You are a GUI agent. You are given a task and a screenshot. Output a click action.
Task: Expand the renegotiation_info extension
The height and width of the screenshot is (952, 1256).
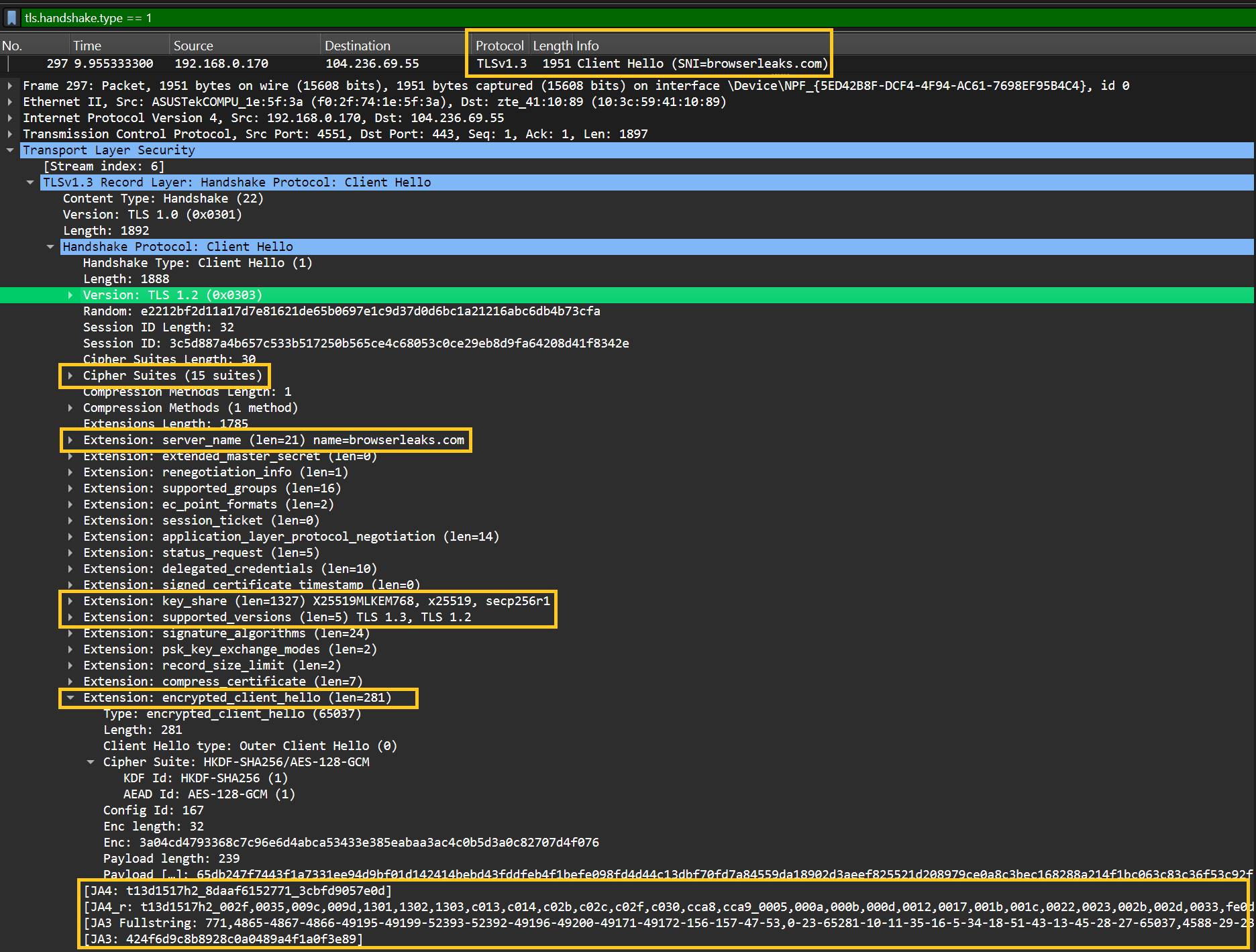click(70, 472)
